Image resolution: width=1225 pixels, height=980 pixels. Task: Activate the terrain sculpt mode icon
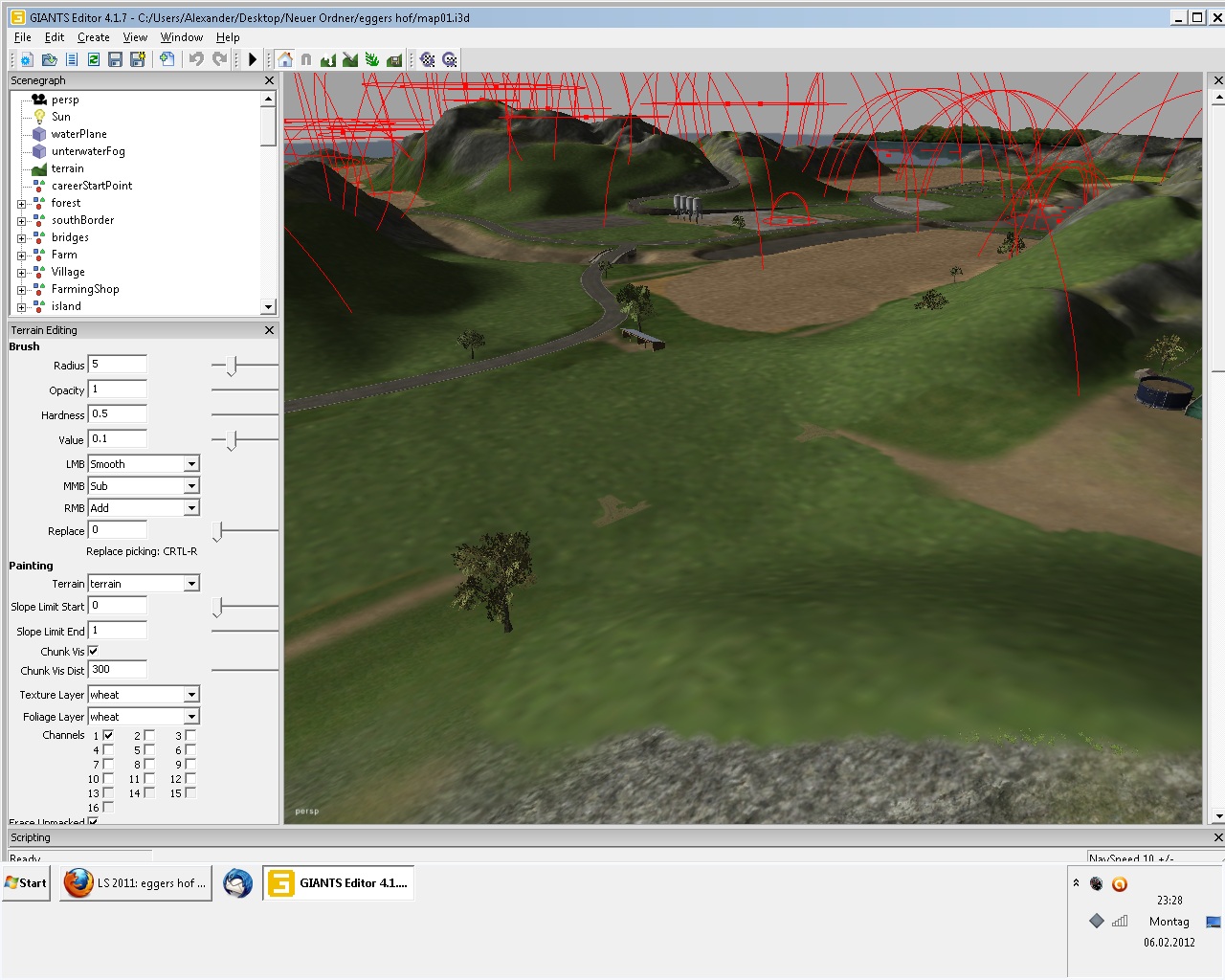pos(328,59)
